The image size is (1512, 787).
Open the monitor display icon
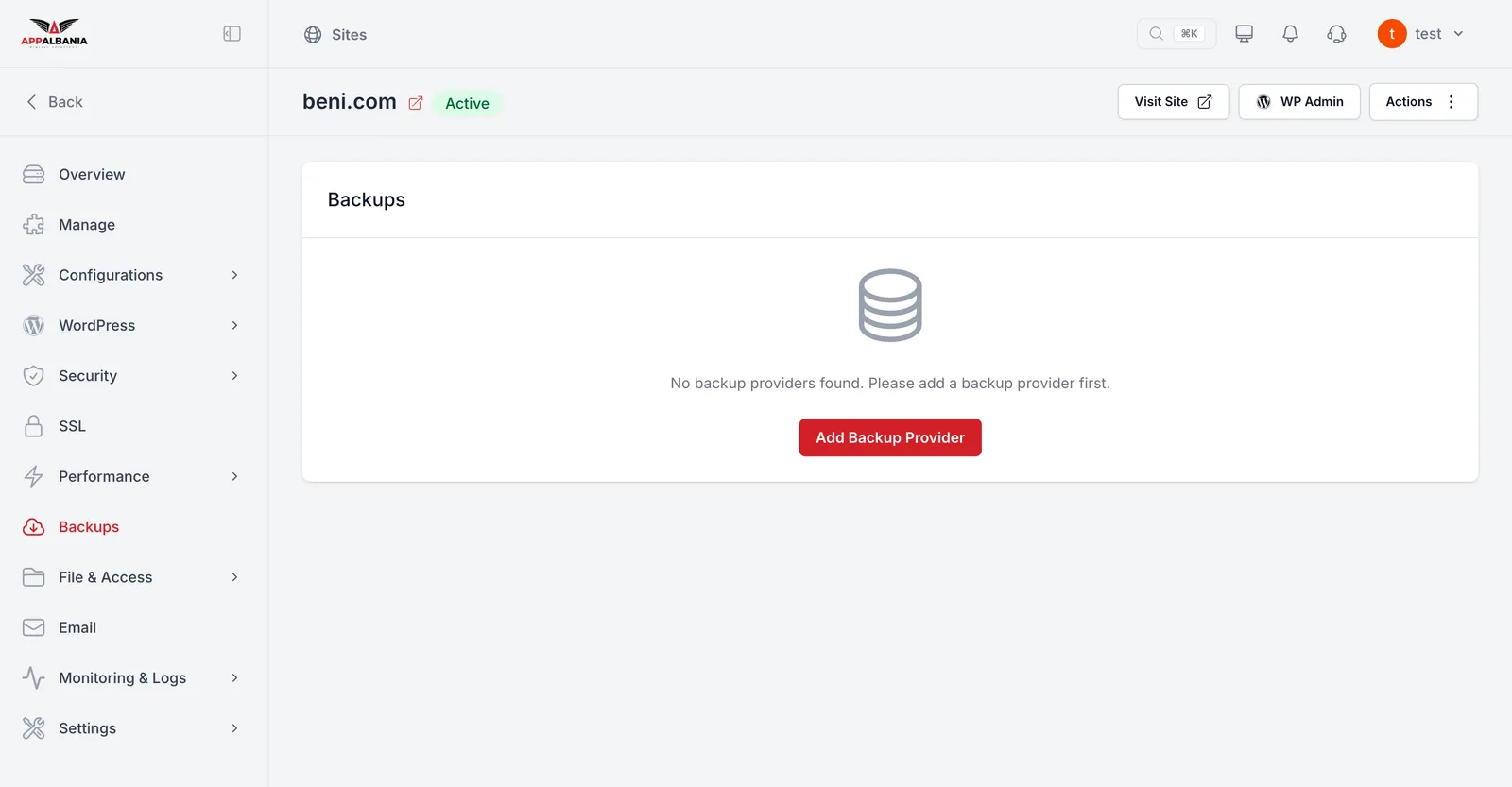(x=1244, y=34)
